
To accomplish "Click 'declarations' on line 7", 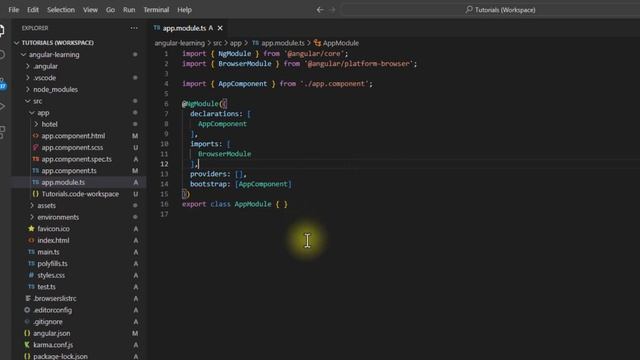I will point(214,114).
